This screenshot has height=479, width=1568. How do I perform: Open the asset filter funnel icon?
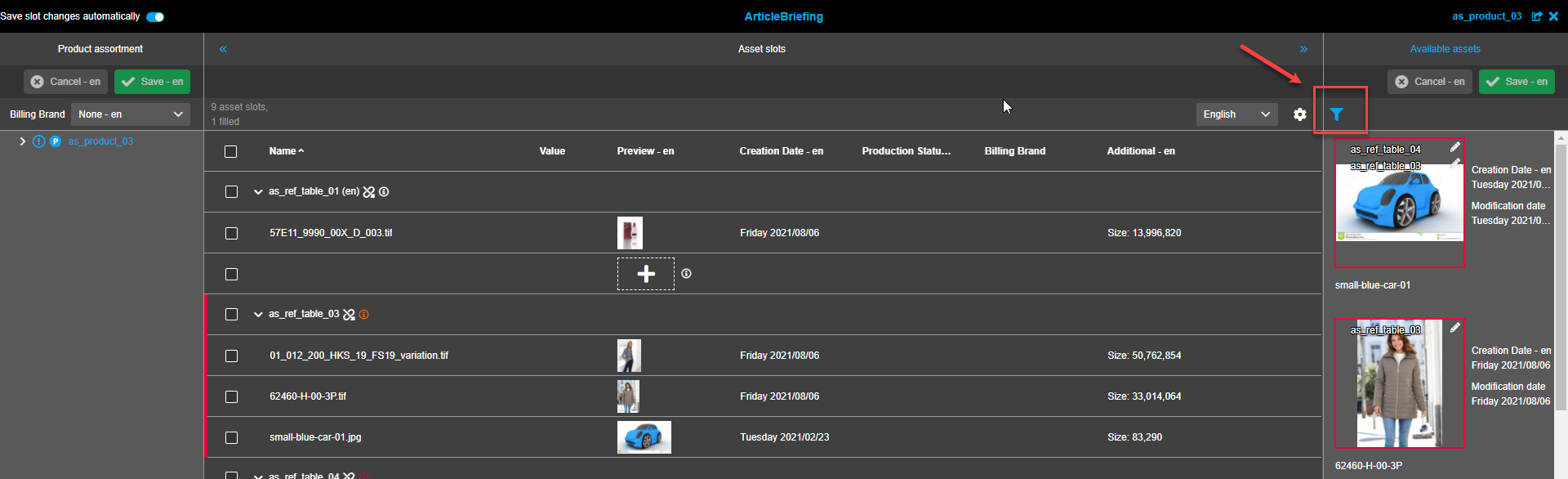[x=1336, y=114]
